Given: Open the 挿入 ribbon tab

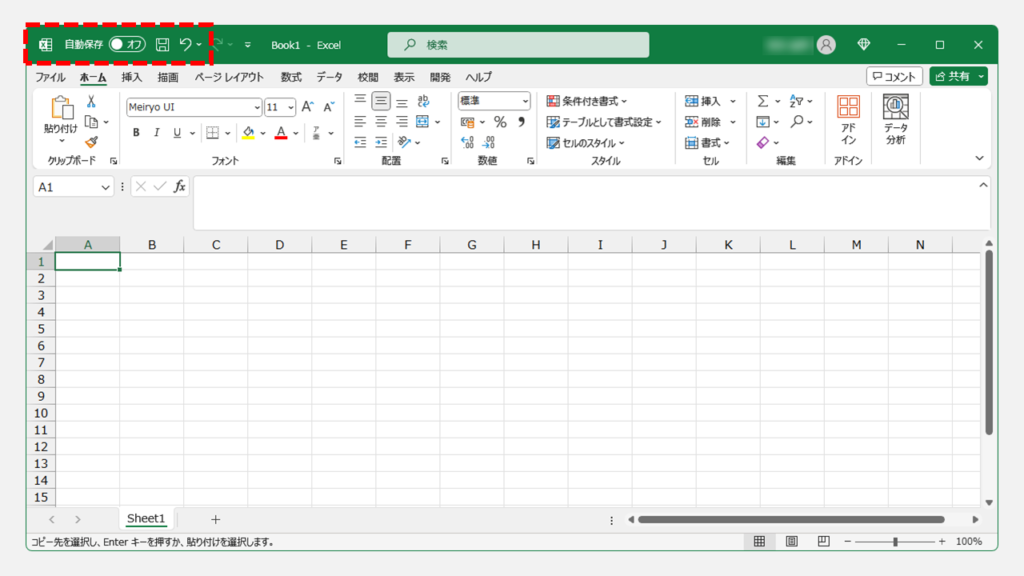Looking at the screenshot, I should pos(132,77).
